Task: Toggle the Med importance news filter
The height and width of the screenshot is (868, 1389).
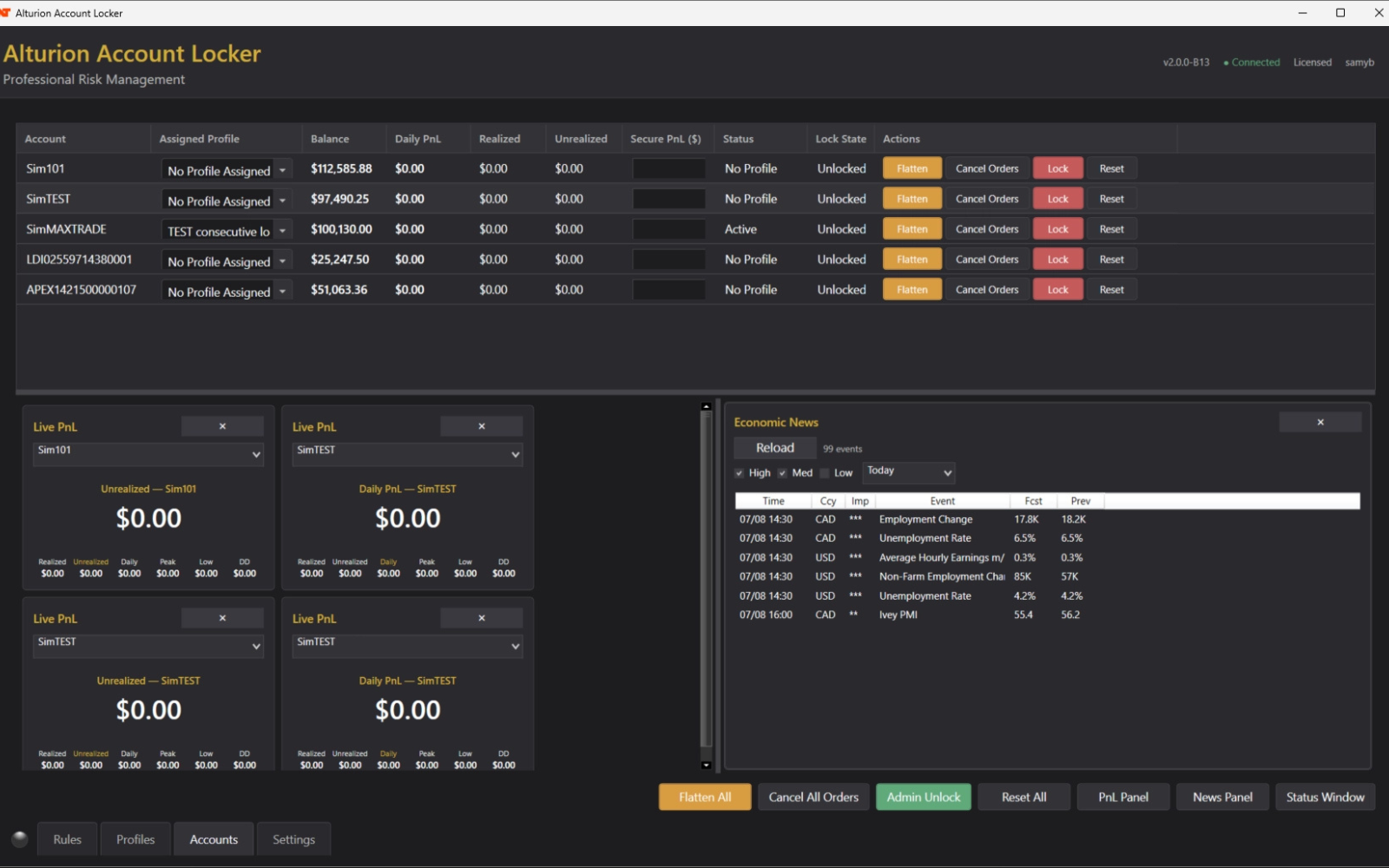Action: click(782, 473)
